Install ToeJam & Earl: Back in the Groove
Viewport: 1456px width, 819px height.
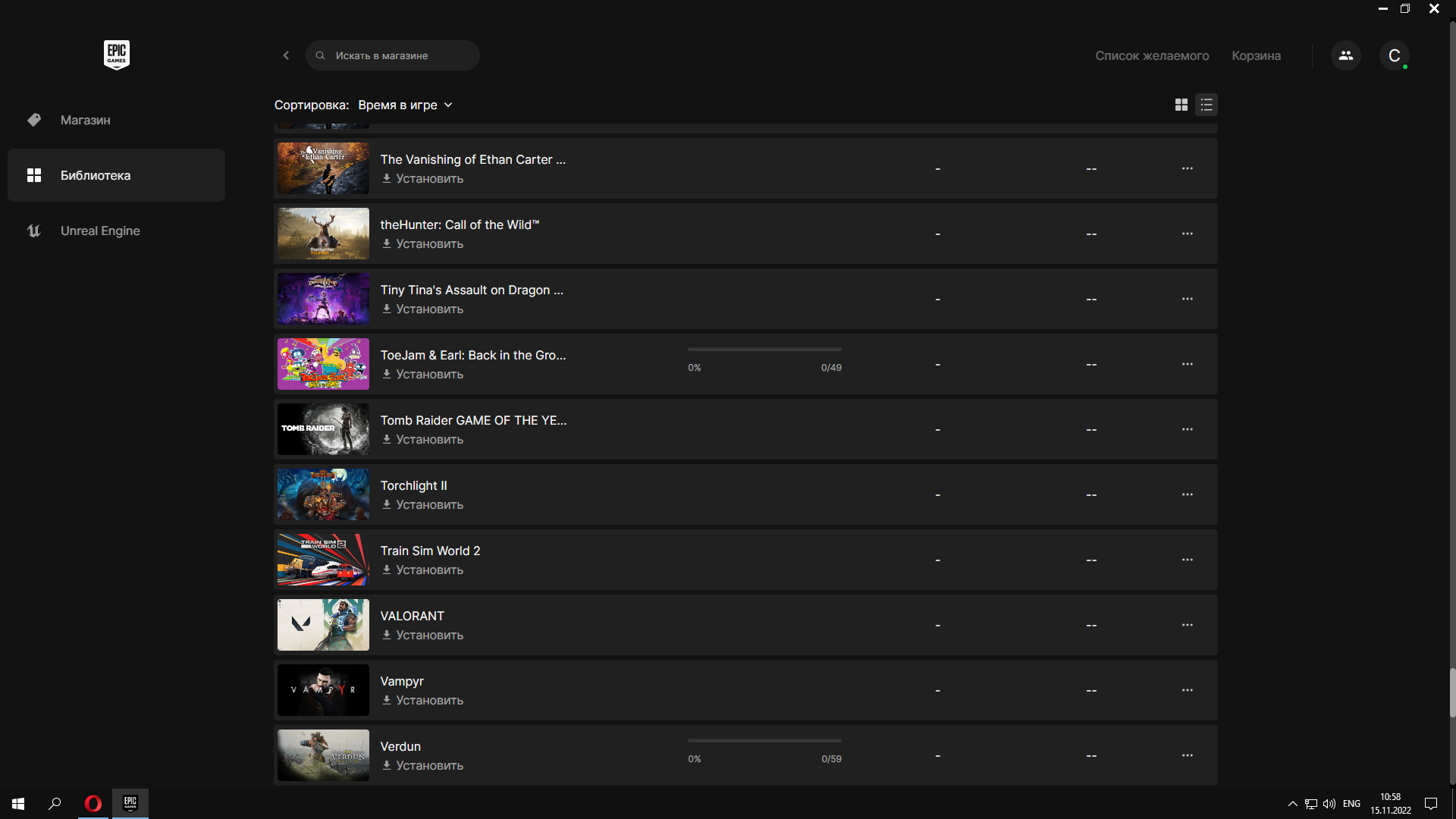[422, 375]
